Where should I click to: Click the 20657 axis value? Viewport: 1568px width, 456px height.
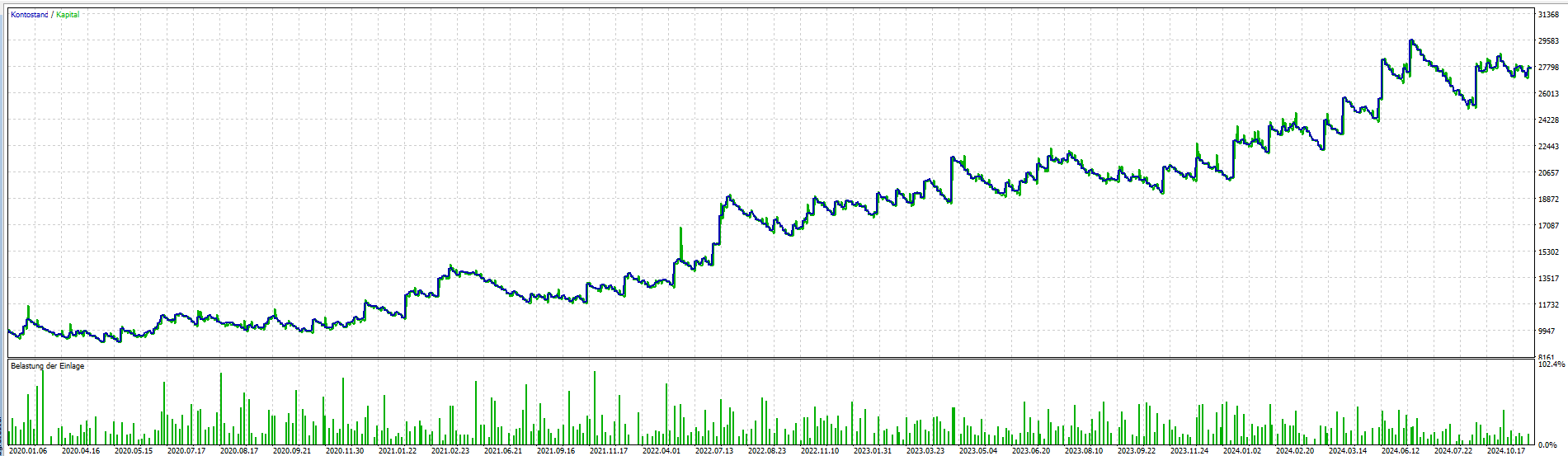click(1548, 172)
